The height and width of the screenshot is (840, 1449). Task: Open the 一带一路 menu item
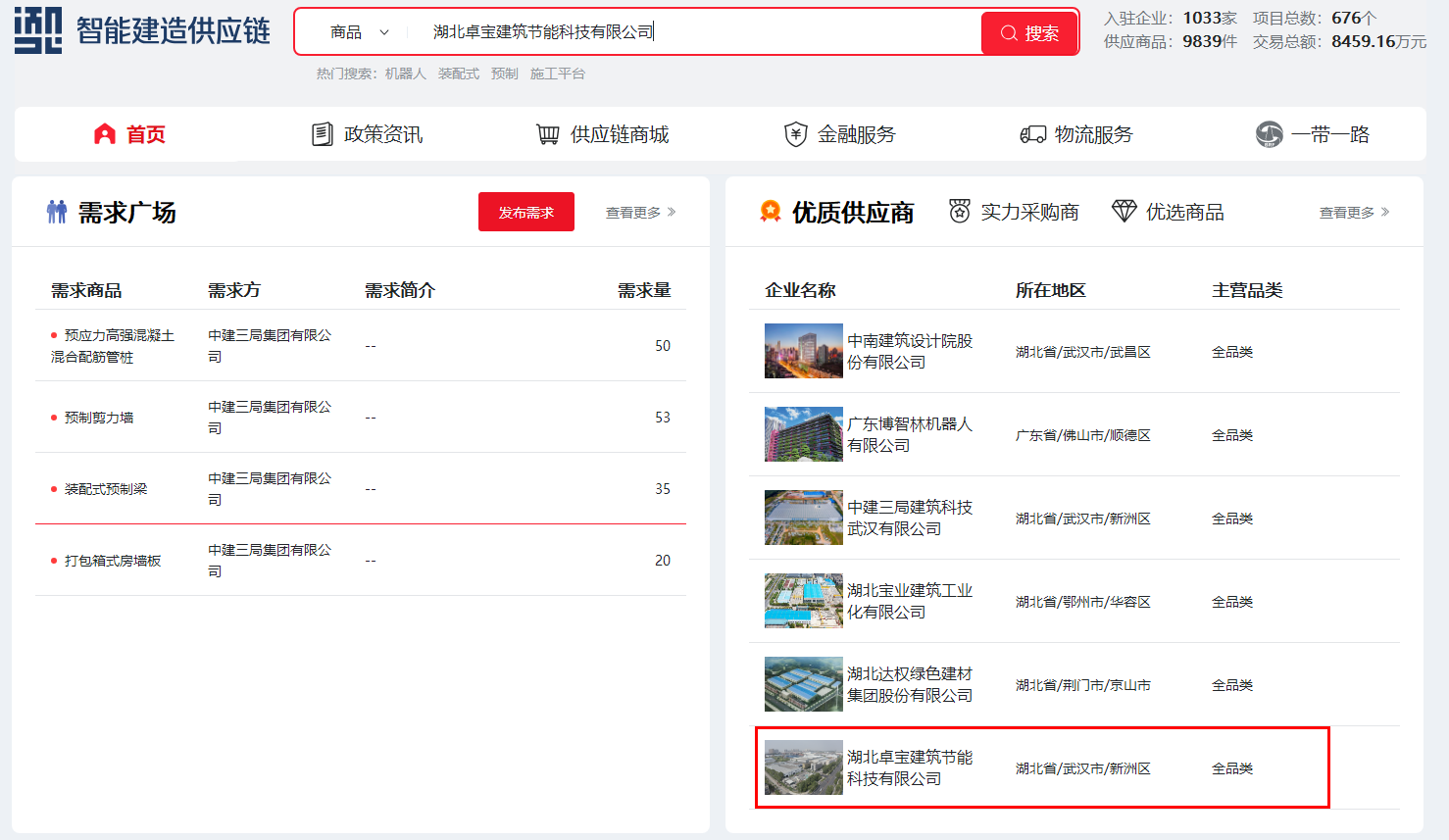tap(1313, 134)
